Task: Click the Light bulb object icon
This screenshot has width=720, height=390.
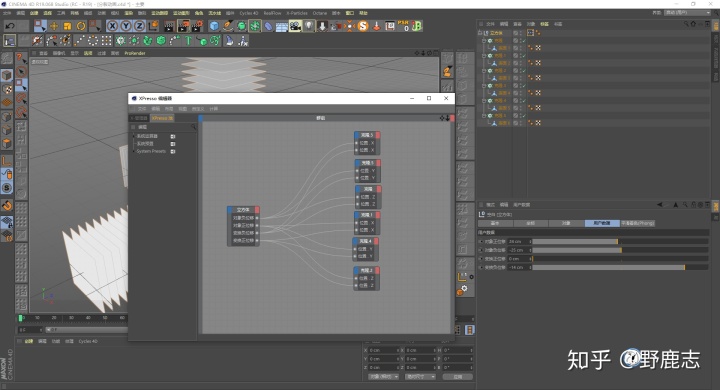Action: pos(309,26)
